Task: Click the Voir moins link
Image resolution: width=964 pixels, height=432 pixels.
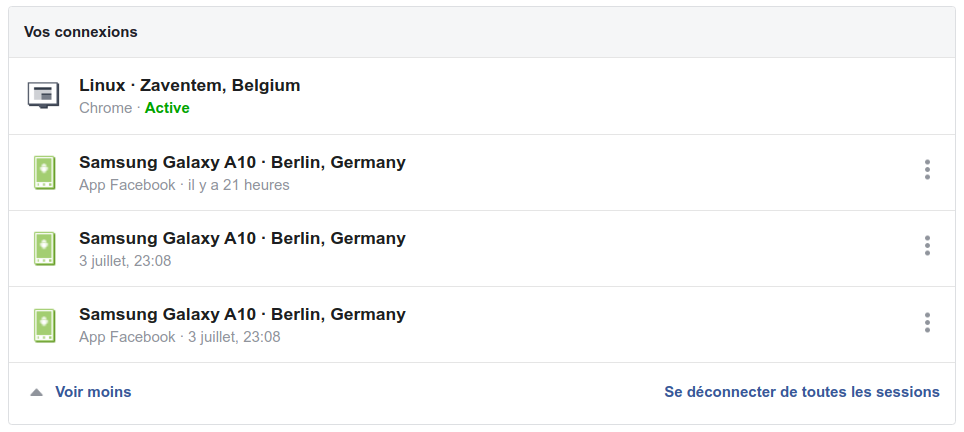Action: tap(93, 392)
